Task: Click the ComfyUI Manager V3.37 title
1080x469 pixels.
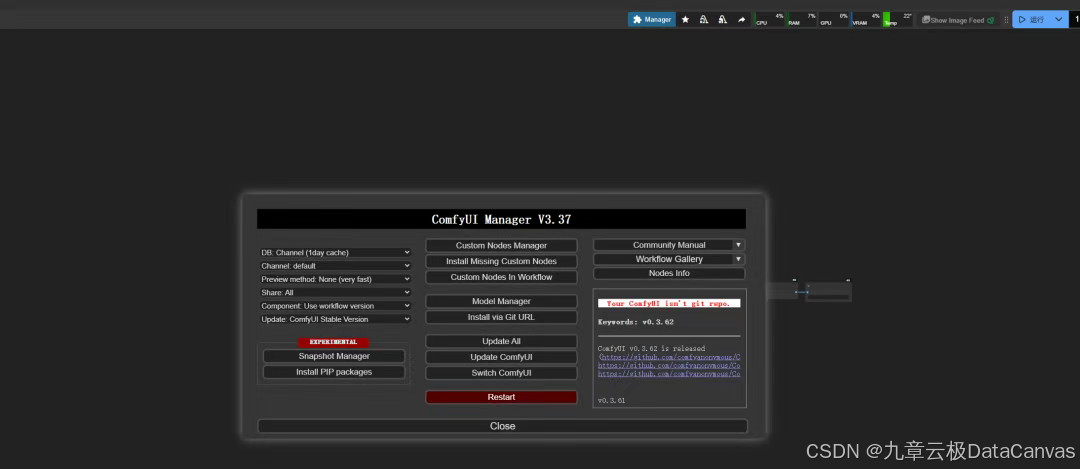Action: [501, 220]
